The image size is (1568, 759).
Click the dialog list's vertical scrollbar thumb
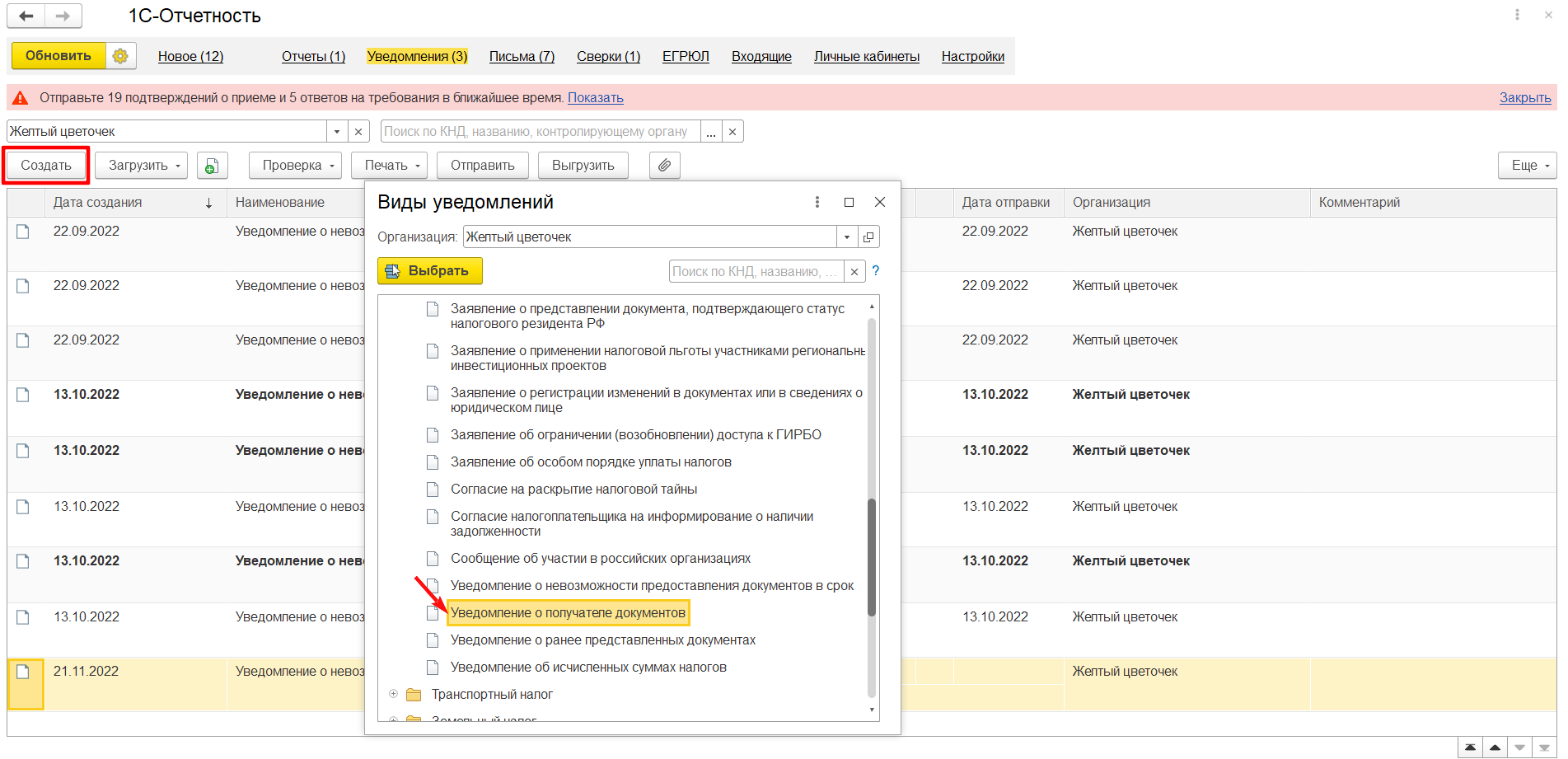point(872,557)
